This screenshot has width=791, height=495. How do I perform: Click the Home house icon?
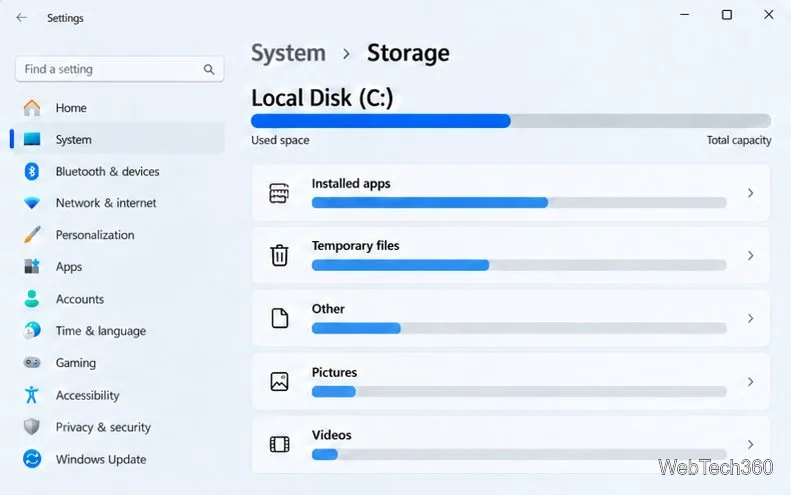pos(32,107)
